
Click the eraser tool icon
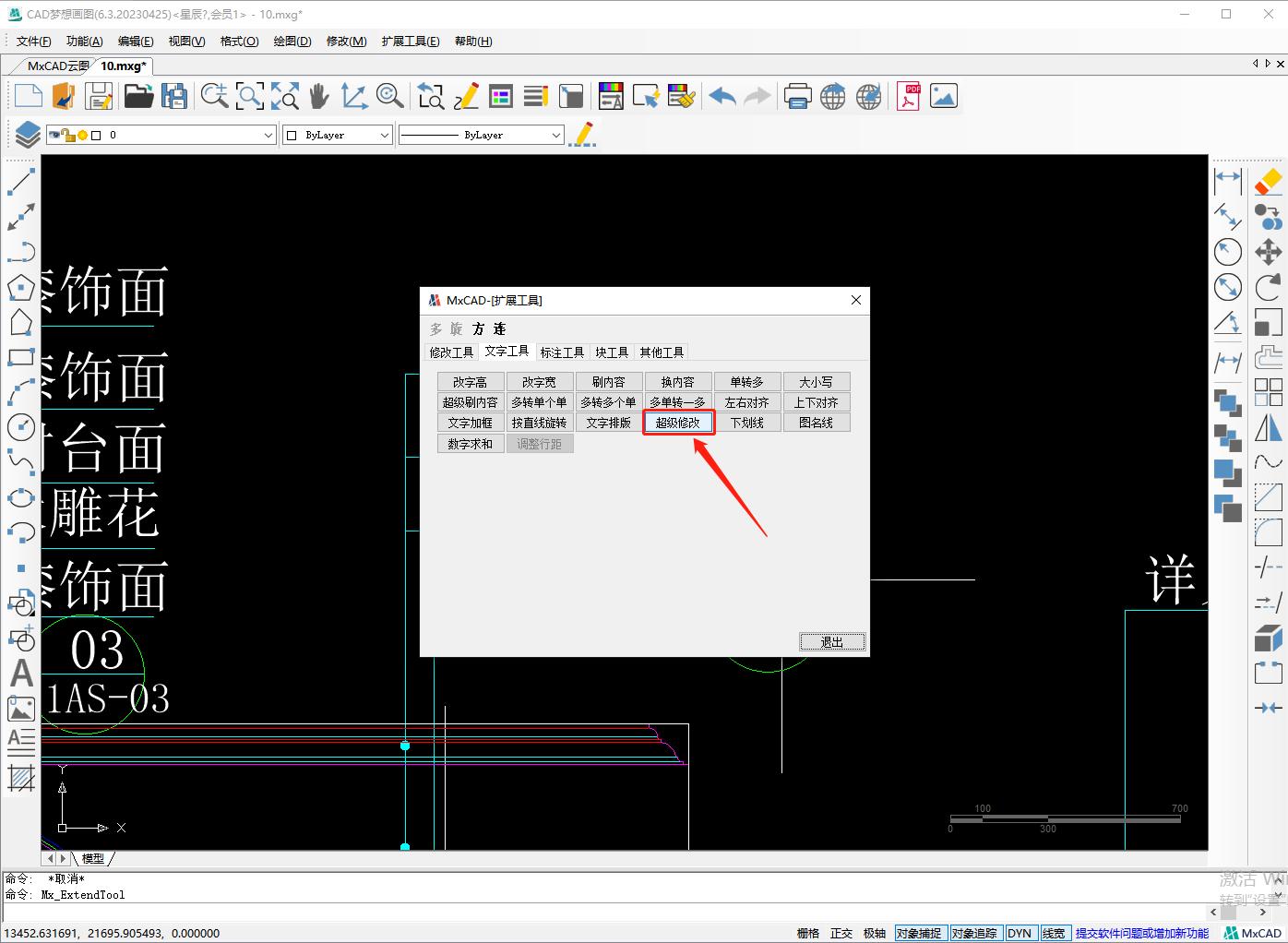click(1269, 182)
